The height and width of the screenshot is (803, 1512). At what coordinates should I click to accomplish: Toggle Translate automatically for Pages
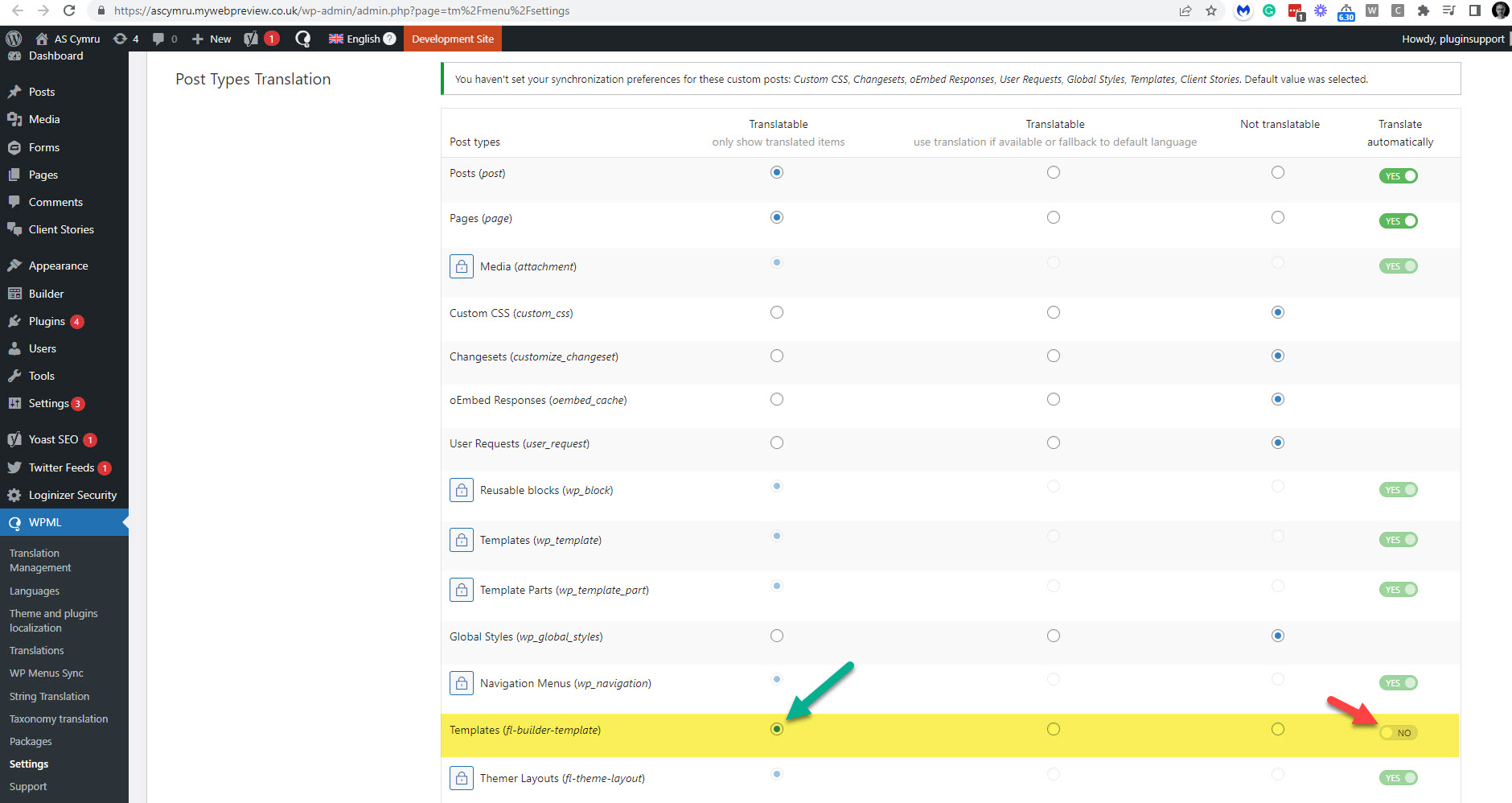tap(1399, 221)
